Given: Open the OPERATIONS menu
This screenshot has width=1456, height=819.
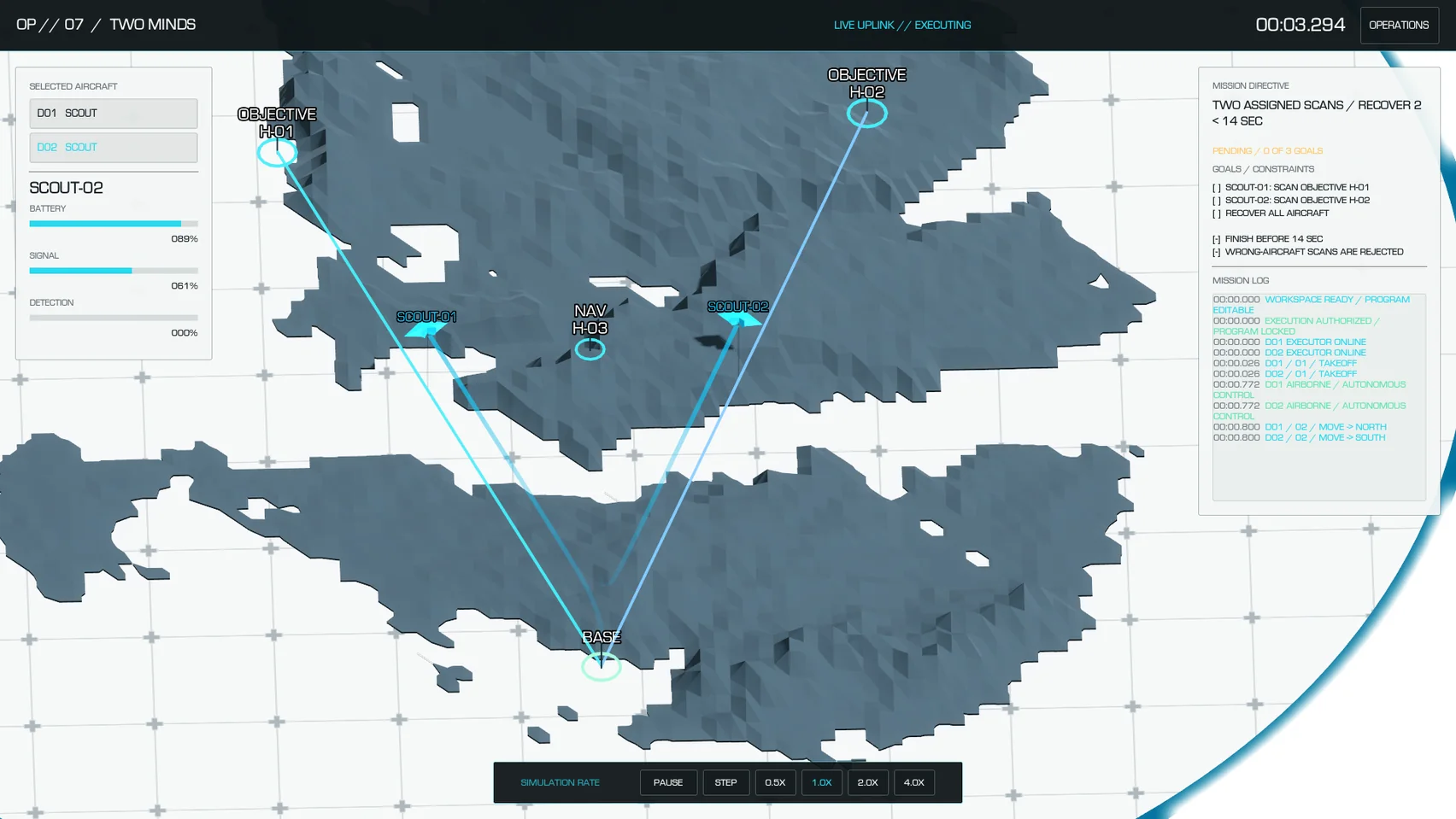Looking at the screenshot, I should coord(1399,25).
